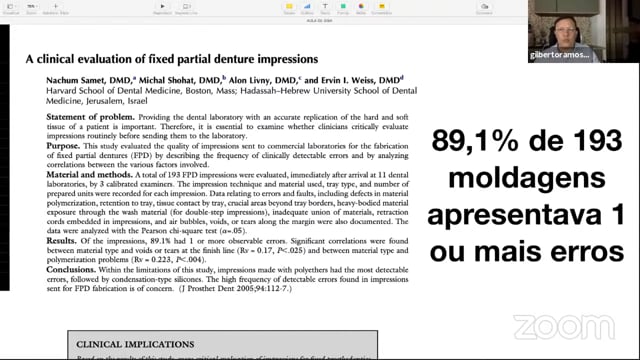This screenshot has height=360, width=640.
Task: Click the article title 'A clinical evaluation of fixed partial denture impressions'
Action: tap(171, 59)
